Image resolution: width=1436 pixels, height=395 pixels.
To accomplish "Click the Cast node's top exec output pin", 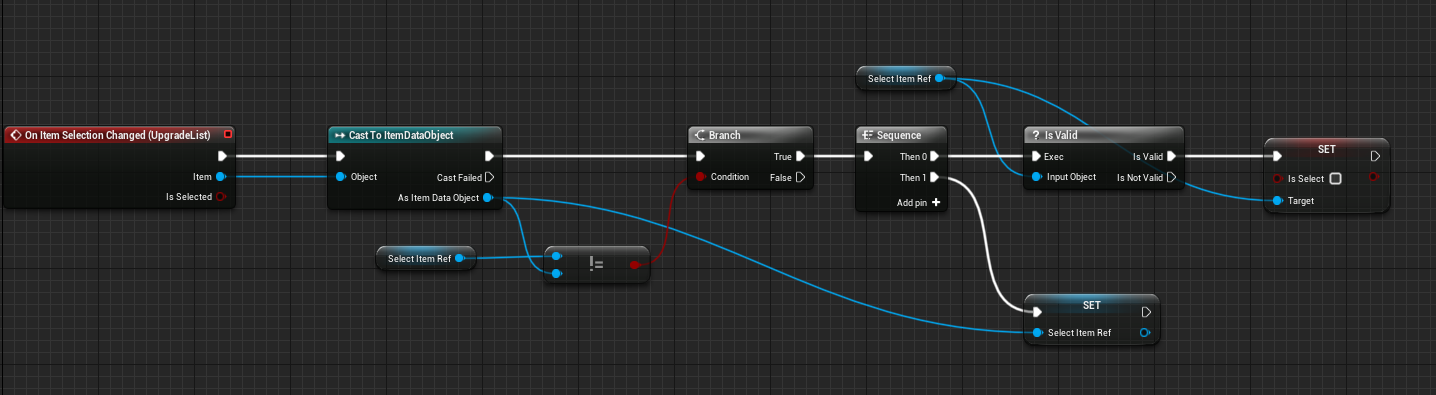I will (489, 156).
